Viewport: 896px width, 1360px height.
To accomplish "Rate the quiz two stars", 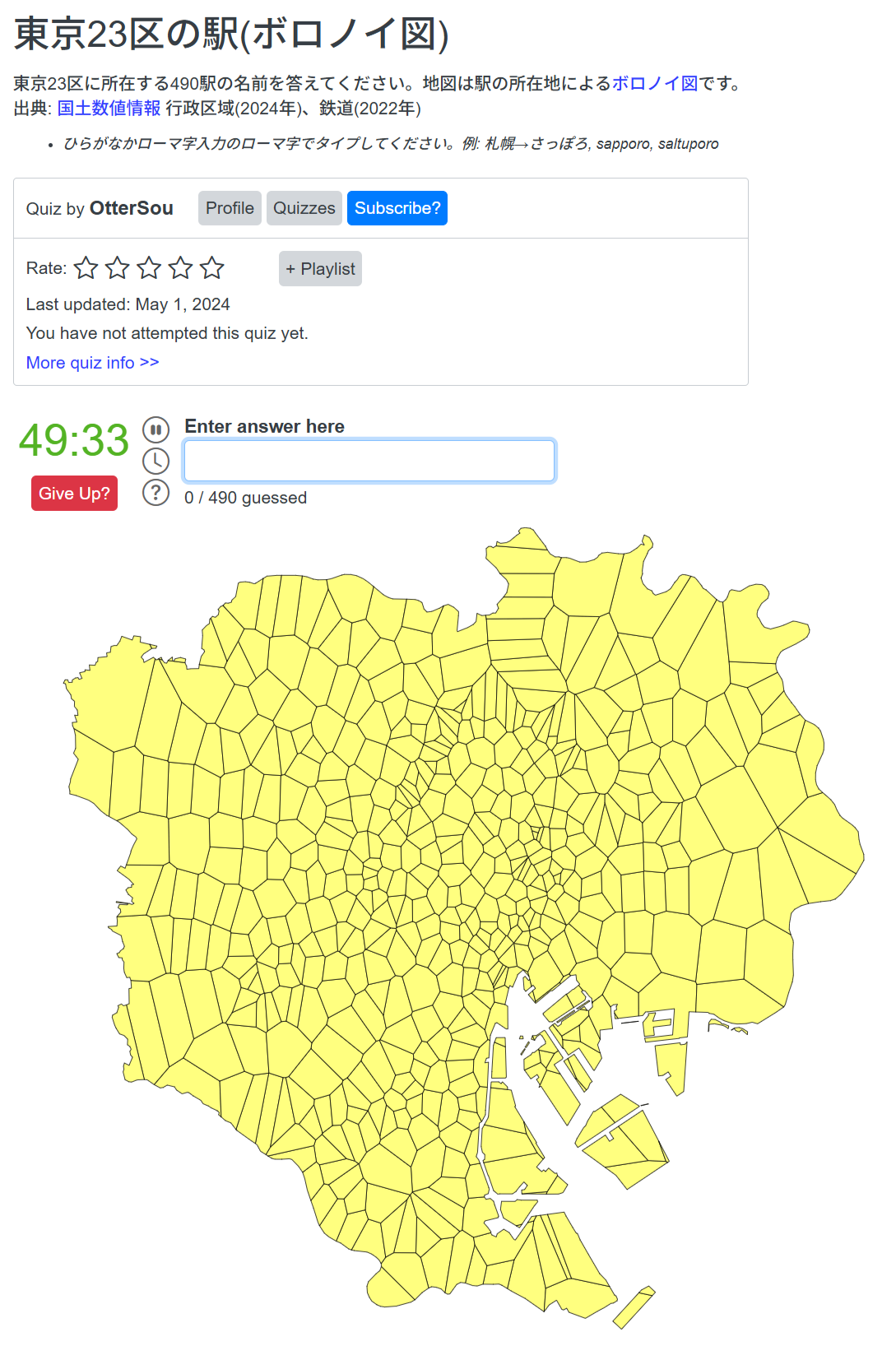I will pyautogui.click(x=118, y=268).
